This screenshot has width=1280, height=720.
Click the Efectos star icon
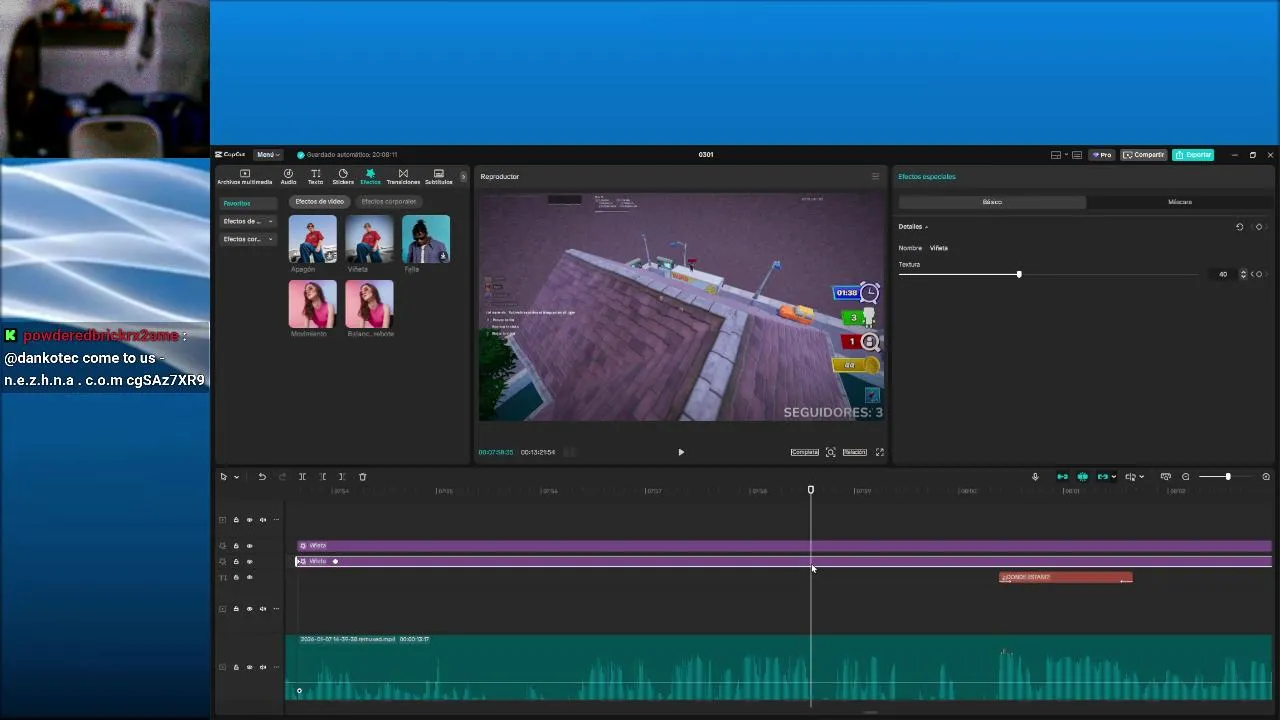tap(370, 173)
